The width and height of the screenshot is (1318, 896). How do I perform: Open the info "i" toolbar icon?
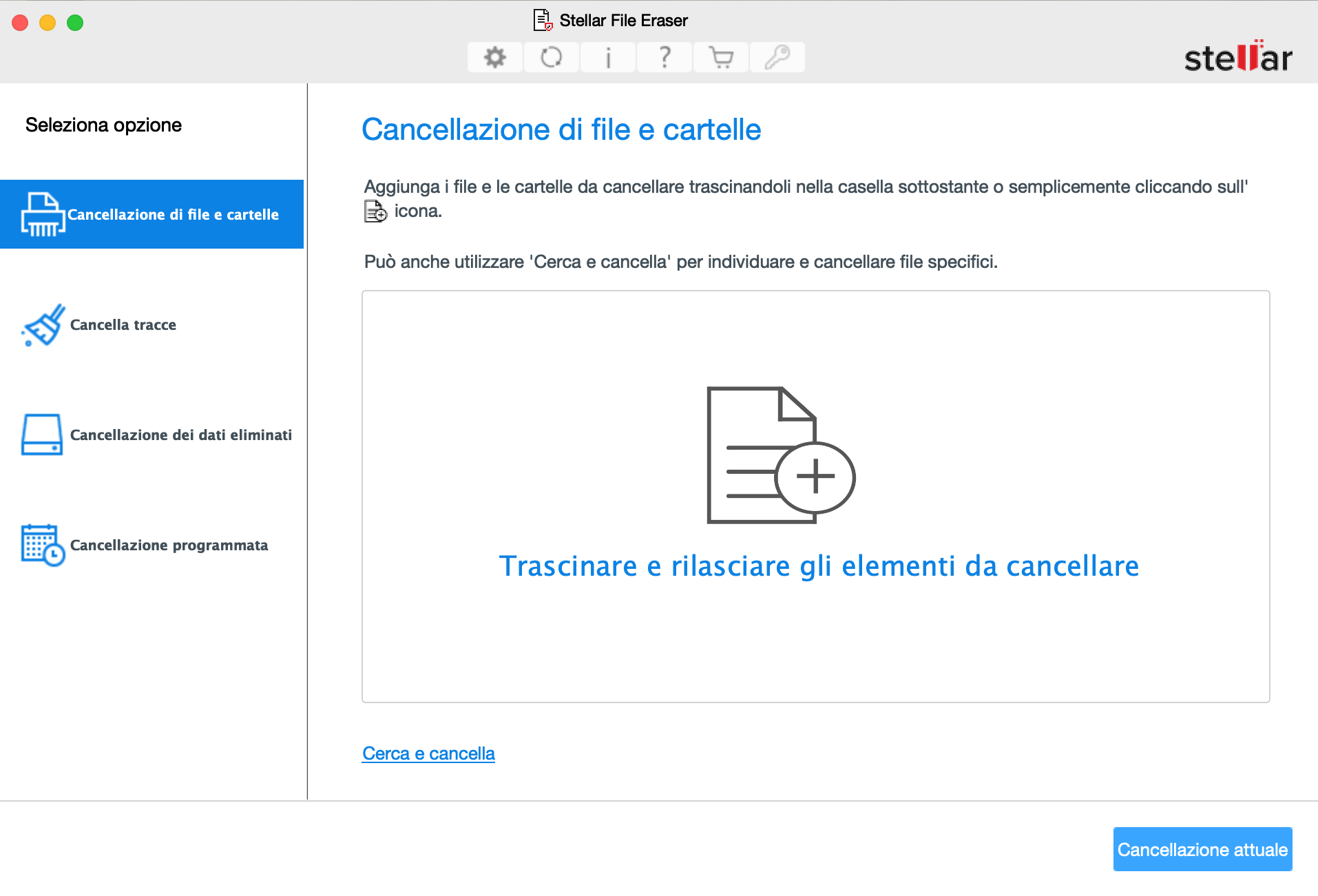coord(607,57)
